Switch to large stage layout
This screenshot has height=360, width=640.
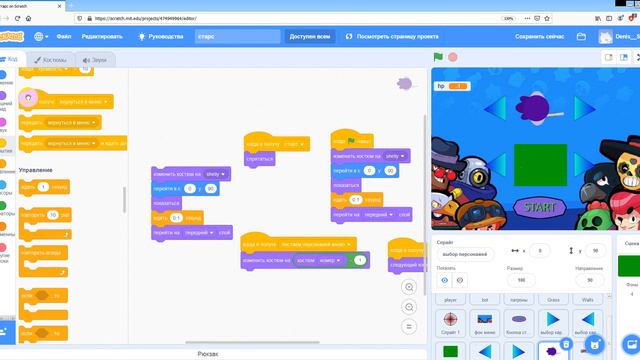[624, 58]
